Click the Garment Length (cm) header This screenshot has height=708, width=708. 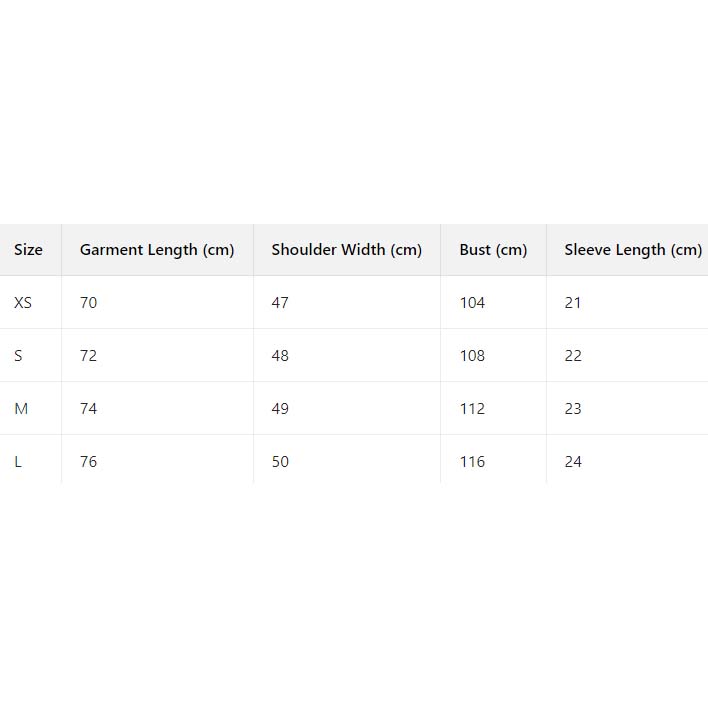tap(157, 250)
